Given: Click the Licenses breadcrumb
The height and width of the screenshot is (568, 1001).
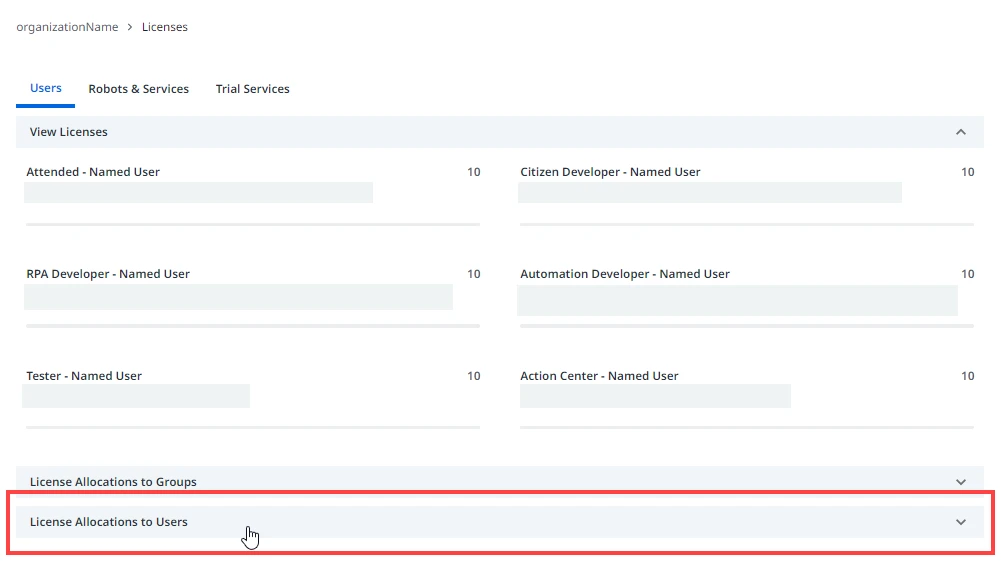Looking at the screenshot, I should click(165, 27).
